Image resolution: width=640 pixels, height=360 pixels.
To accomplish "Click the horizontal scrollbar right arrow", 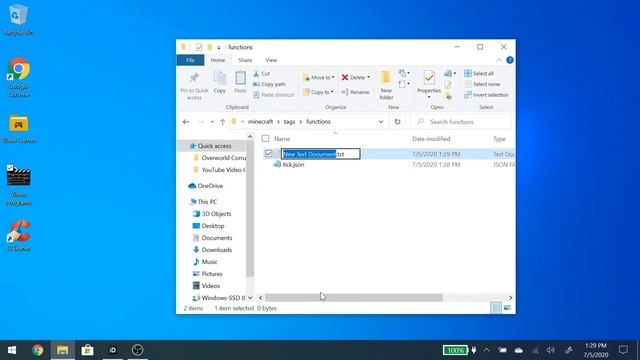I will point(510,298).
